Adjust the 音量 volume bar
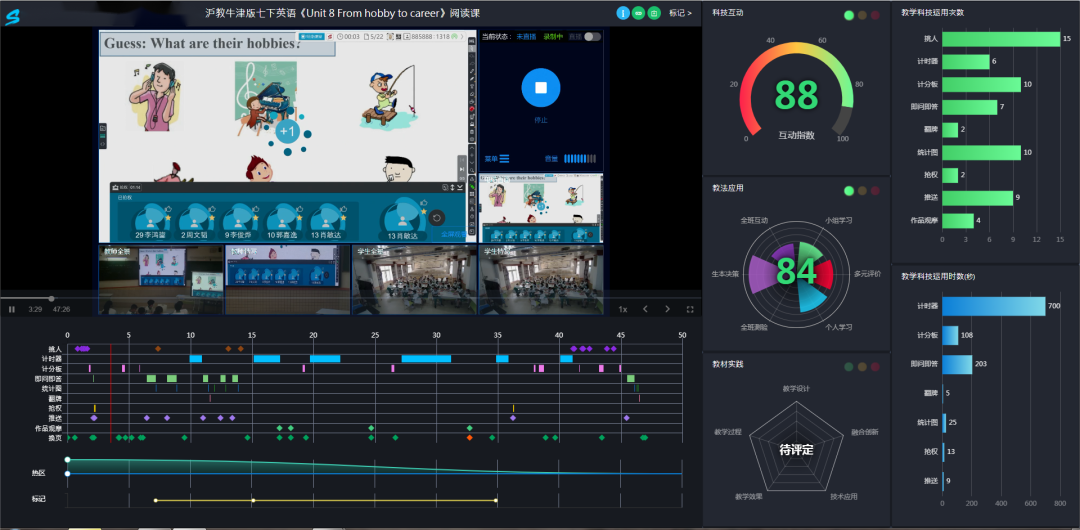Image resolution: width=1080 pixels, height=530 pixels. [579, 158]
